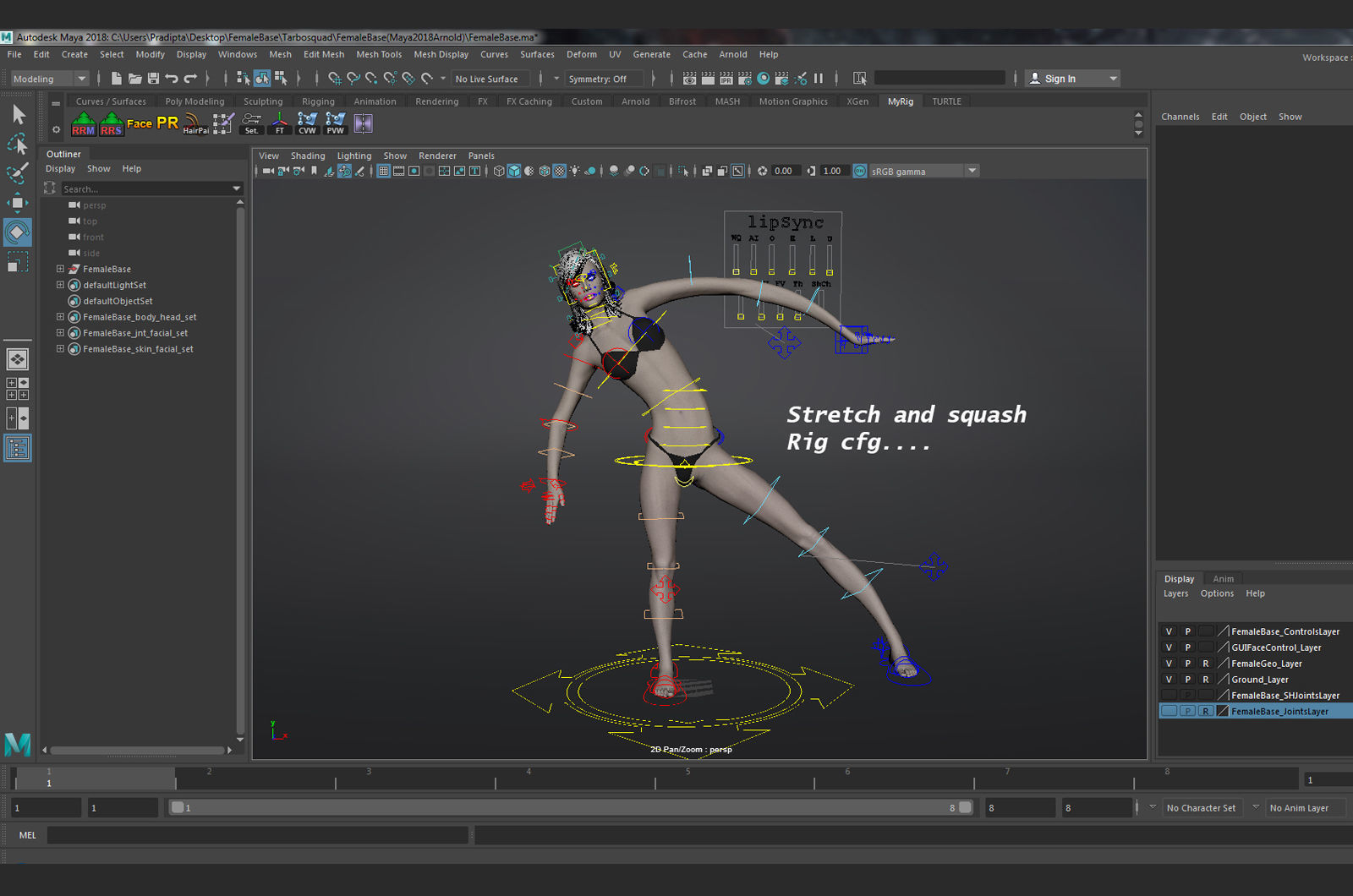Open the Deform menu
1353x896 pixels.
coord(582,54)
